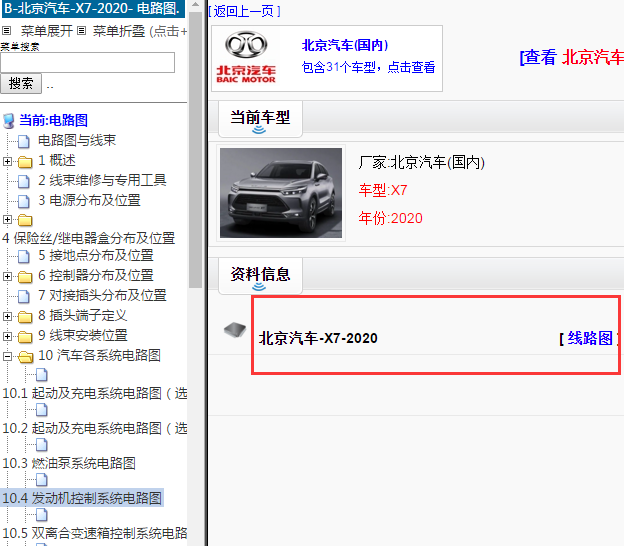Screen dimensions: 624x546
Task: Click the 返回上一页 link
Action: [x=244, y=11]
